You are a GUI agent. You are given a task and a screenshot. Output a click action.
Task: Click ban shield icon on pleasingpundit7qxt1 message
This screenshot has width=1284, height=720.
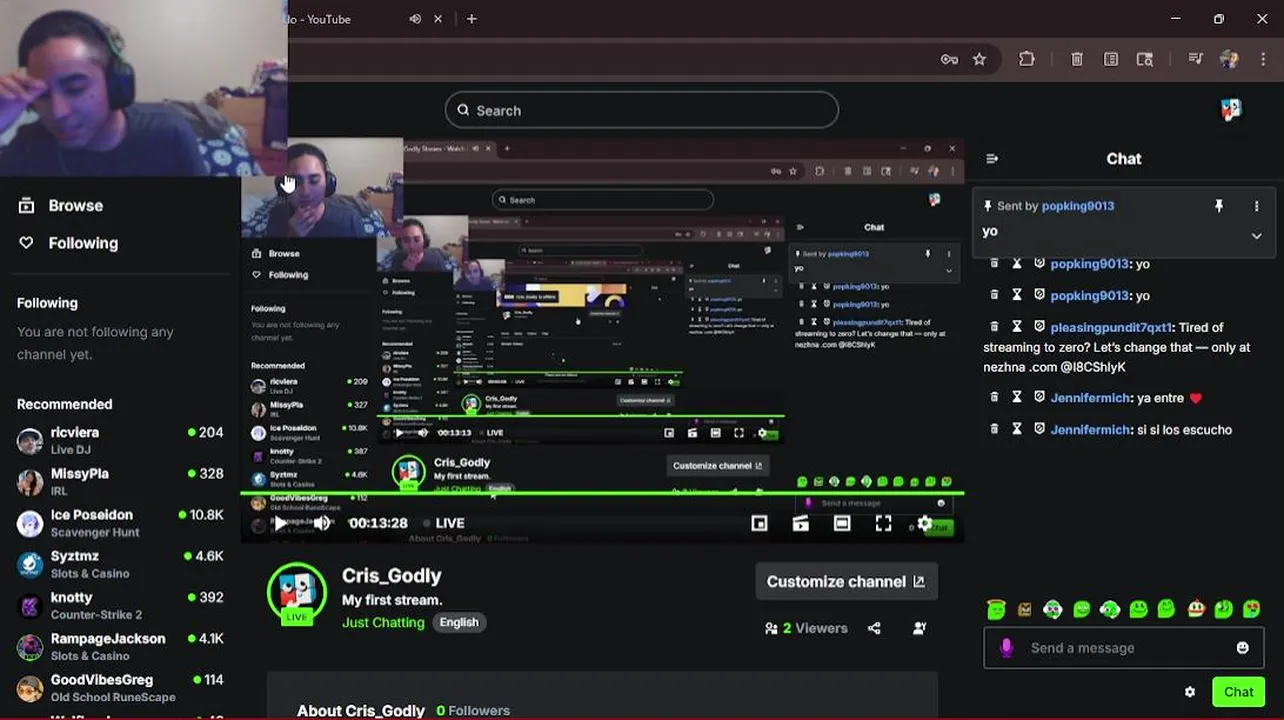[1039, 327]
